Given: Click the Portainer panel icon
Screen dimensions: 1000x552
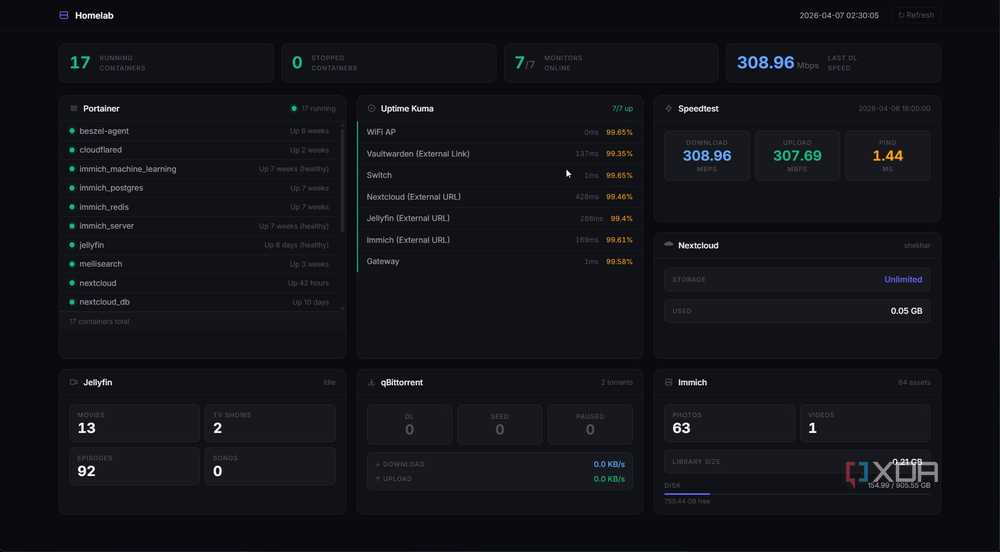Looking at the screenshot, I should 73,108.
